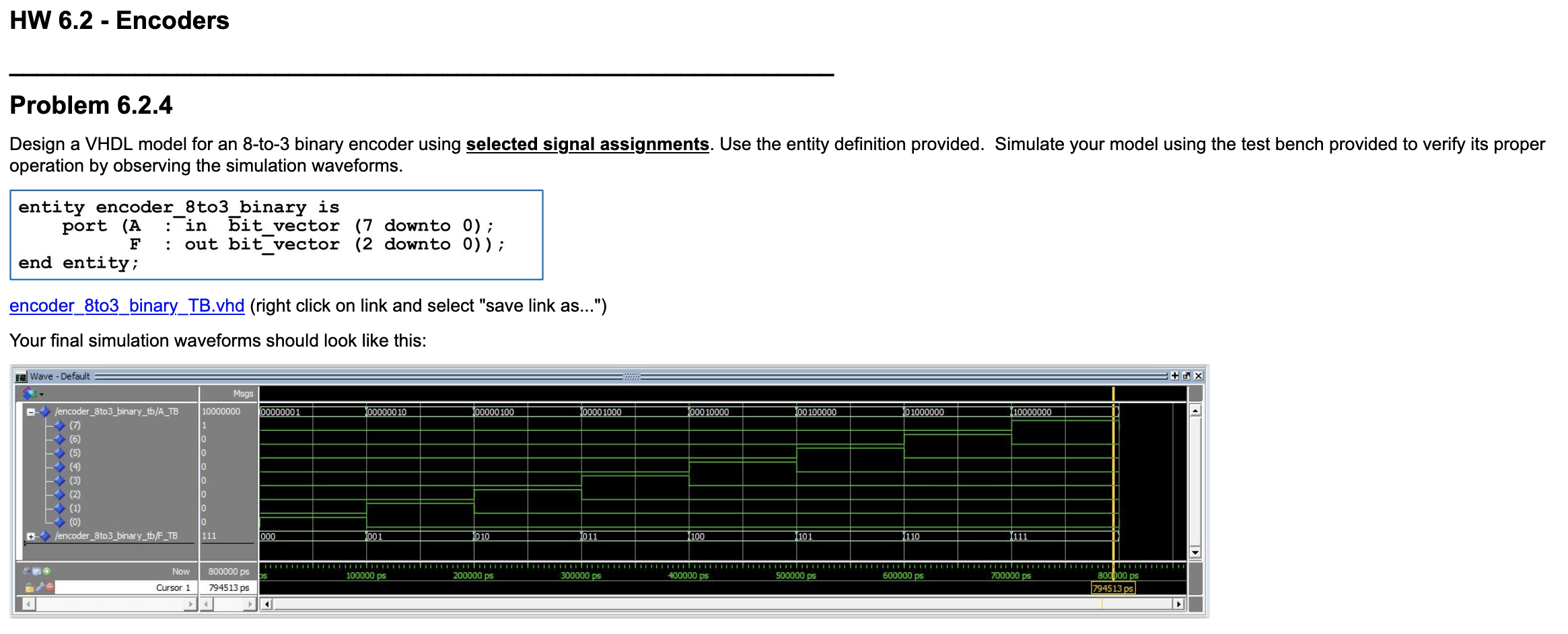1568x634 pixels.
Task: Click the 400000 ps timeline label
Action: [688, 575]
